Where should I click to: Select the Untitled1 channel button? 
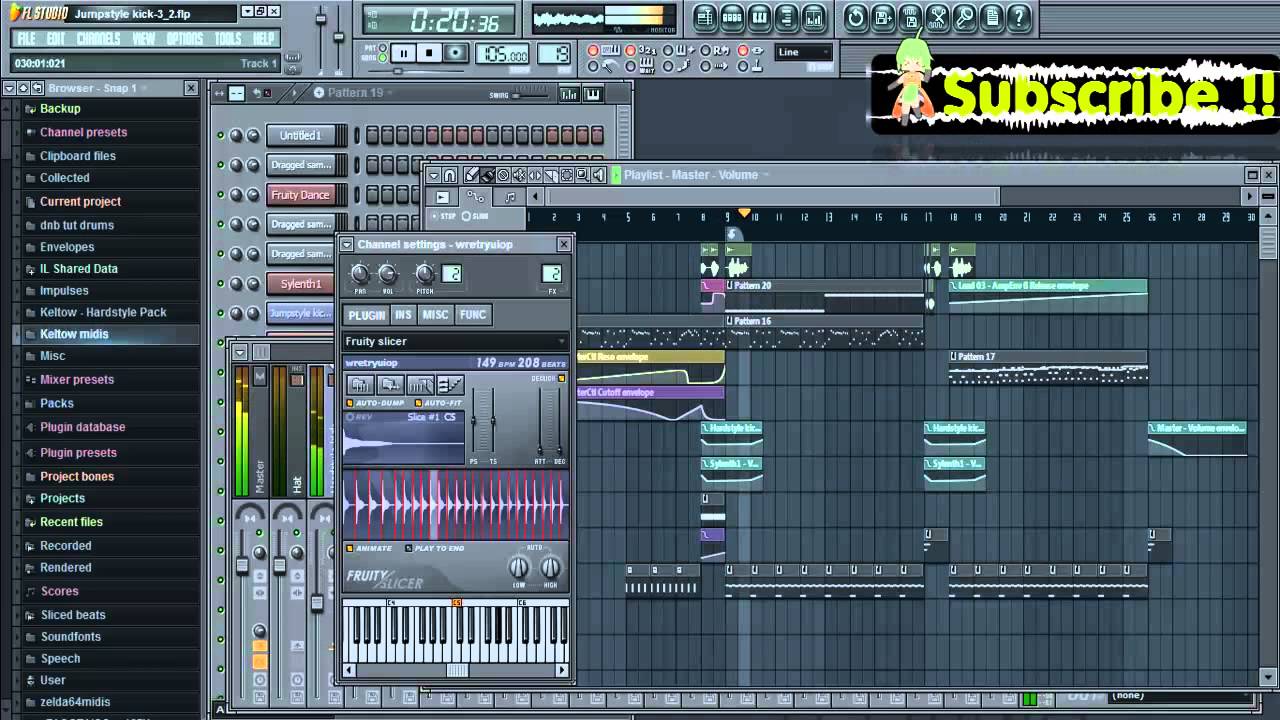click(300, 135)
